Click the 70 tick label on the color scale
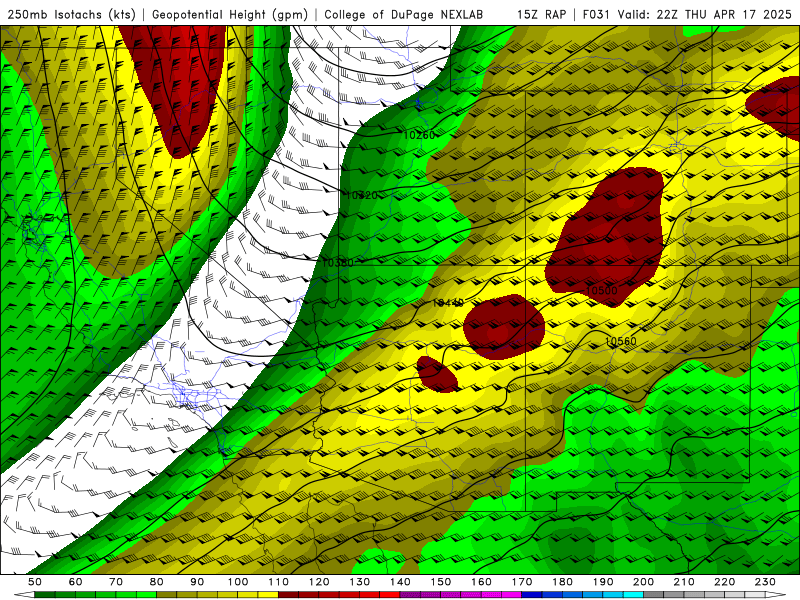Image resolution: width=800 pixels, height=600 pixels. point(116,582)
